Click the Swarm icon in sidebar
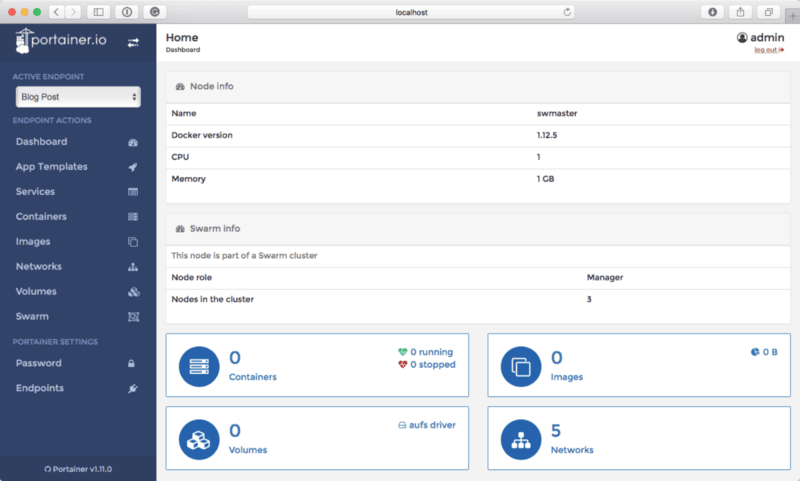800x481 pixels. pyautogui.click(x=133, y=317)
